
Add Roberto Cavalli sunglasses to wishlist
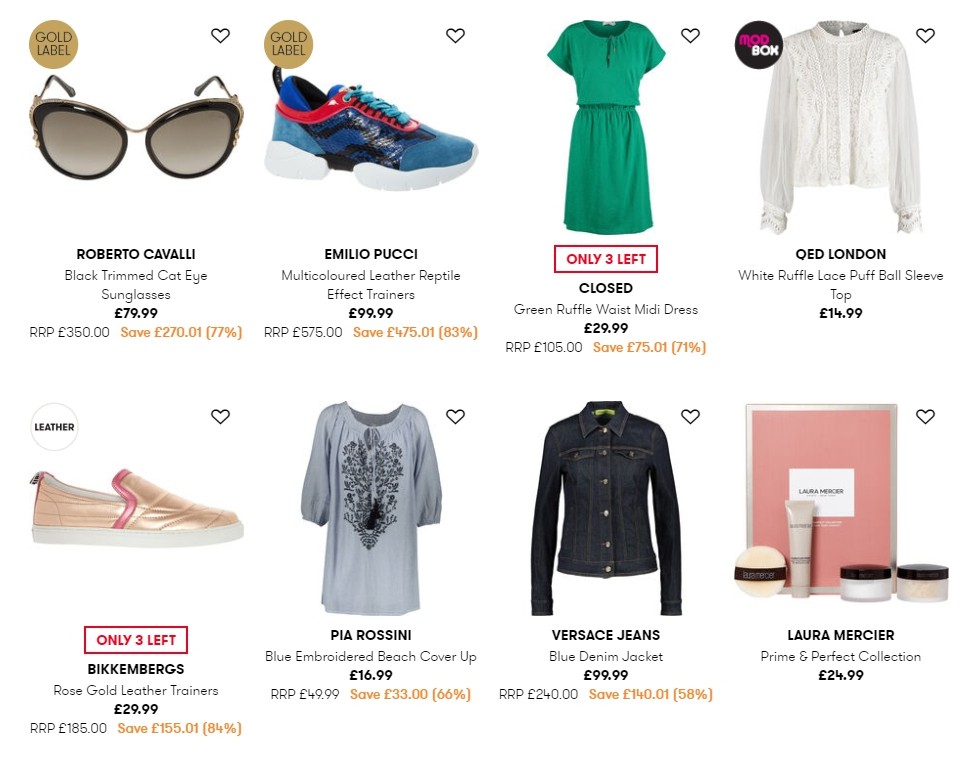coord(220,35)
